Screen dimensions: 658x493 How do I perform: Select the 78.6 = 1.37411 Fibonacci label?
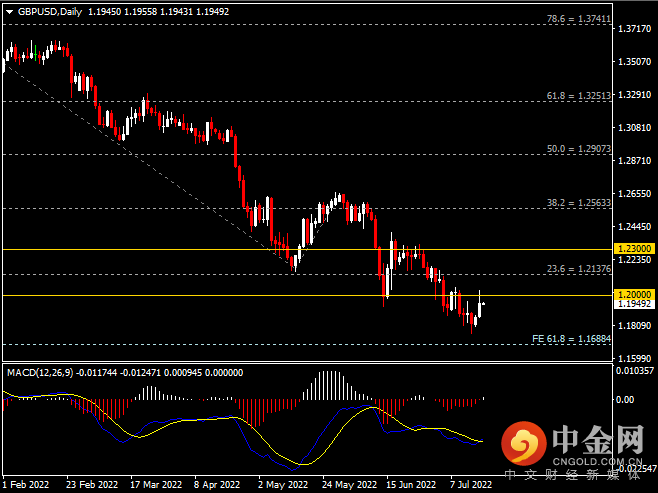pos(579,19)
